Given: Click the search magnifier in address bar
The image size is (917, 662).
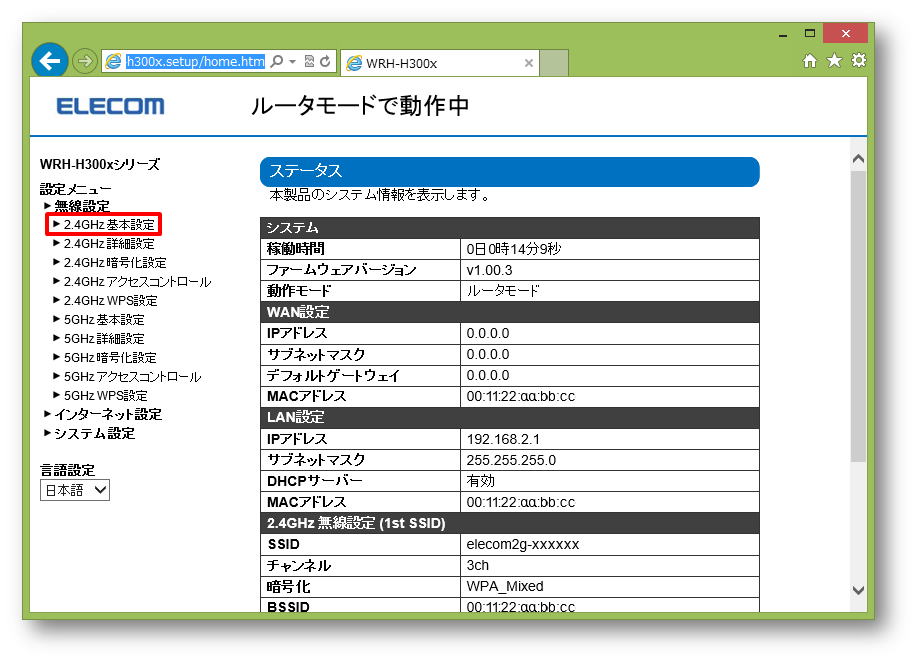Looking at the screenshot, I should coord(277,61).
